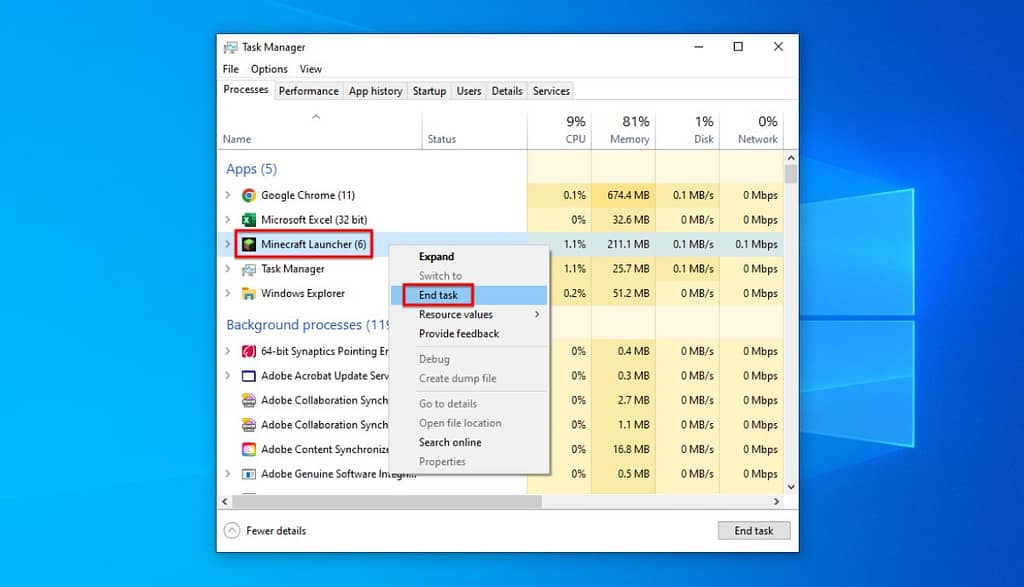Click the End task button at bottom

754,530
